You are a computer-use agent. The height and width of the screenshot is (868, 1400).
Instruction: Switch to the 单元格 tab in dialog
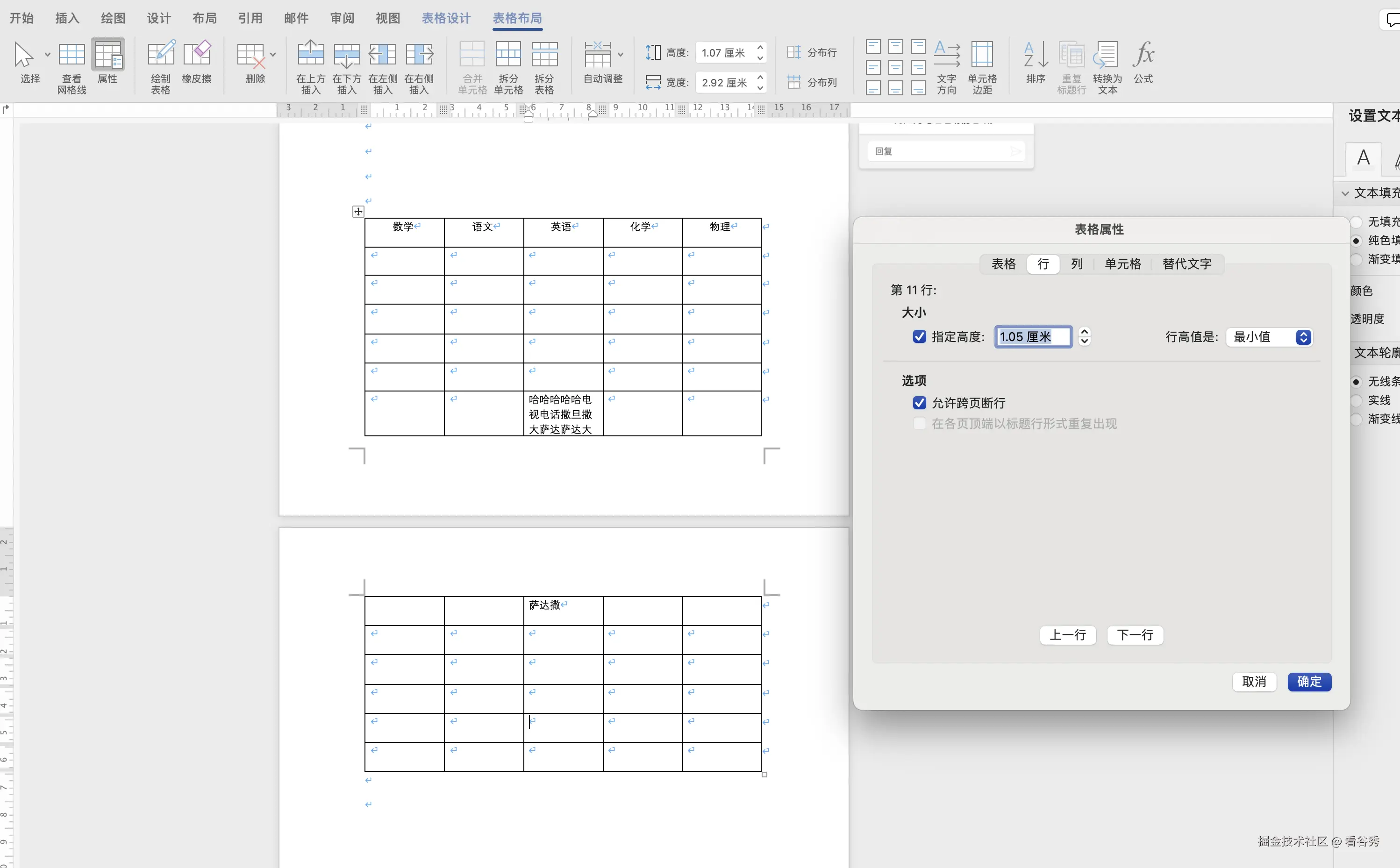point(1122,264)
